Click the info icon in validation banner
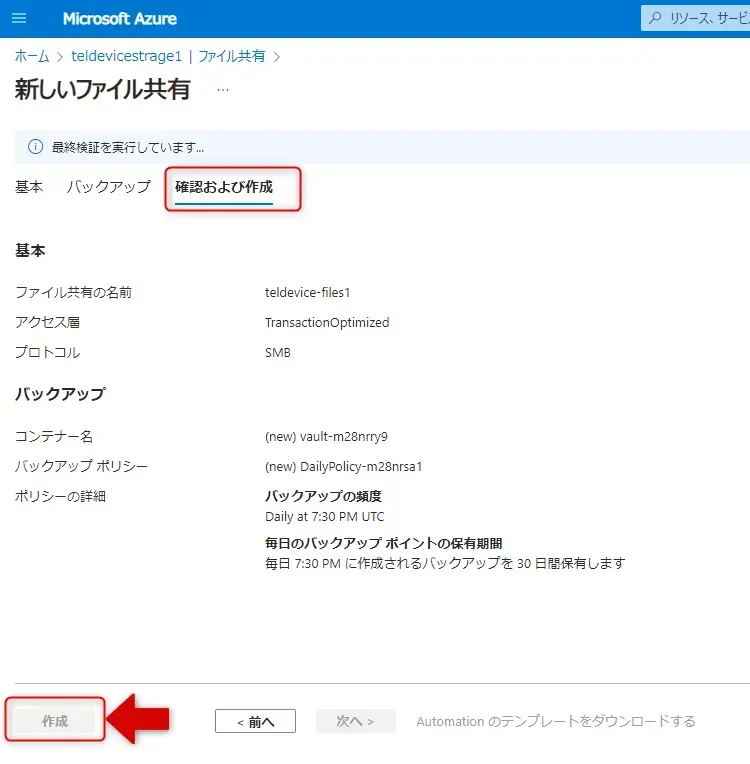Image resolution: width=750 pixels, height=764 pixels. pos(35,147)
